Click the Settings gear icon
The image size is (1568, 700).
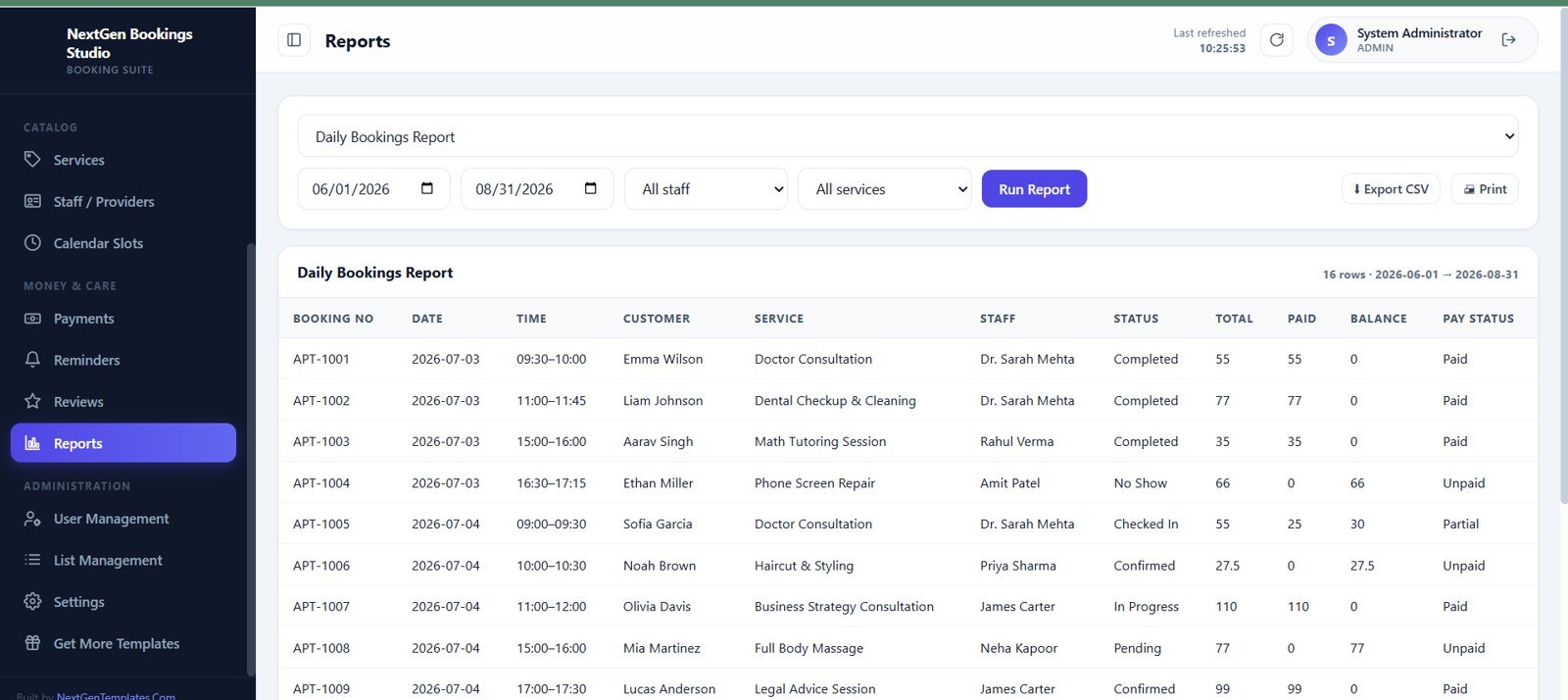[x=32, y=602]
